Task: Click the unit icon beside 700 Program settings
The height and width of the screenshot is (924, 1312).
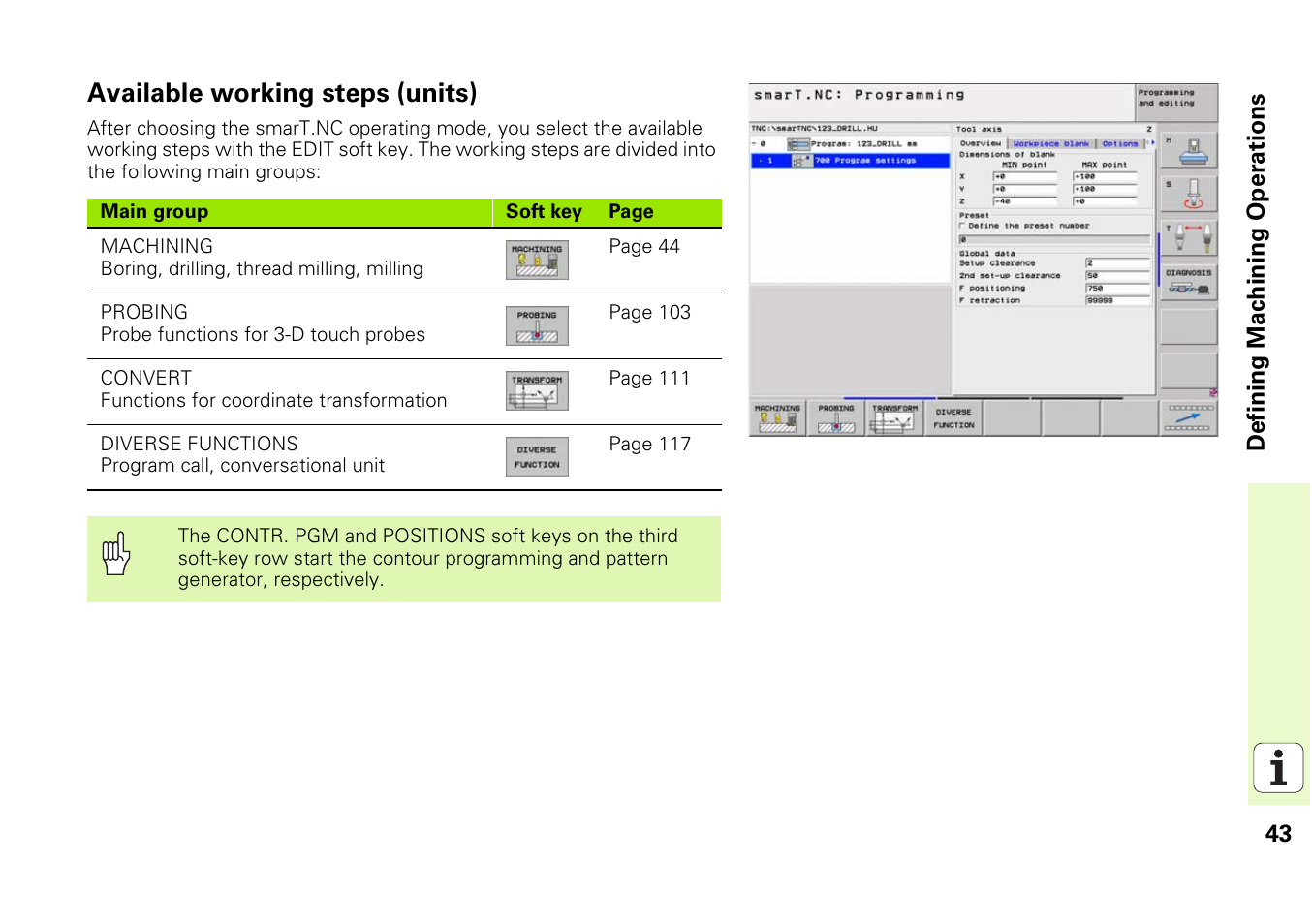Action: pos(801,160)
